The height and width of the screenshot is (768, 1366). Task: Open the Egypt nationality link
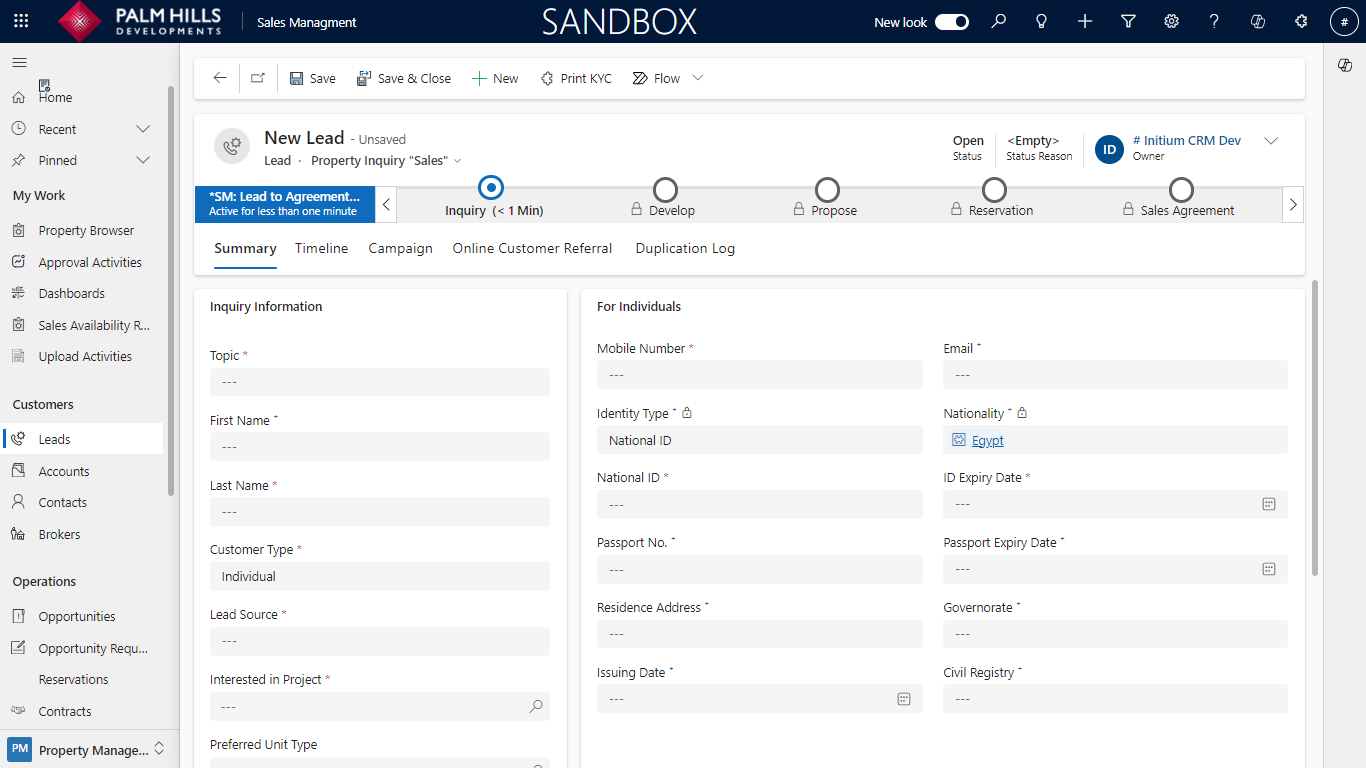(987, 440)
